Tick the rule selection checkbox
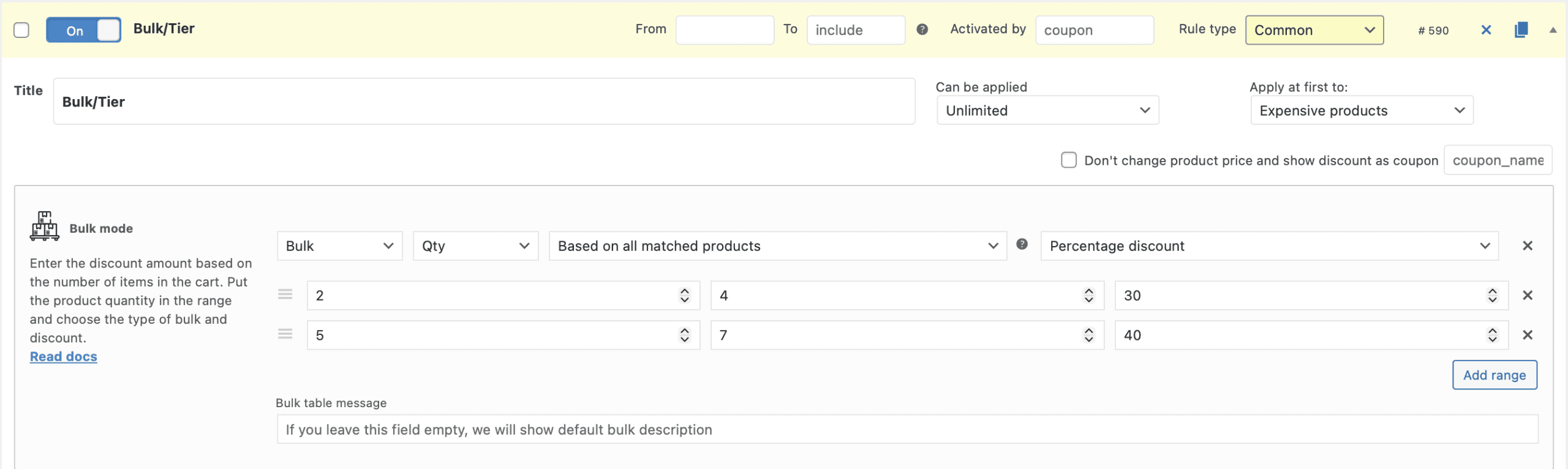This screenshot has height=469, width=1568. 21,30
